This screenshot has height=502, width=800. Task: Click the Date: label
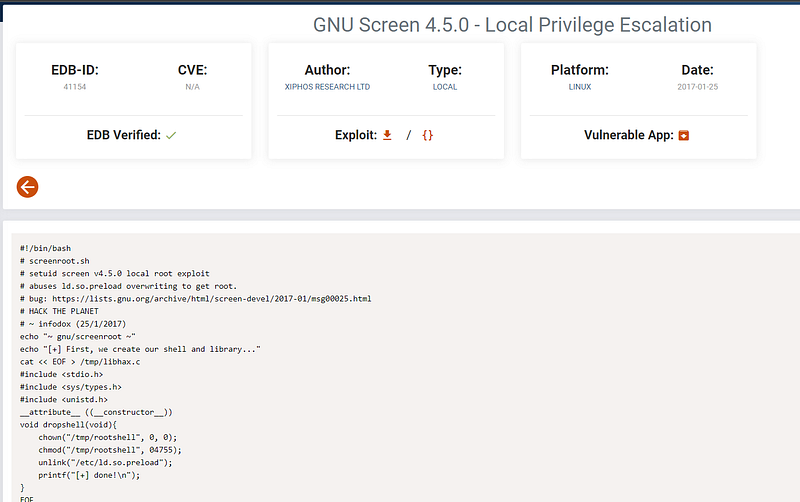(697, 70)
